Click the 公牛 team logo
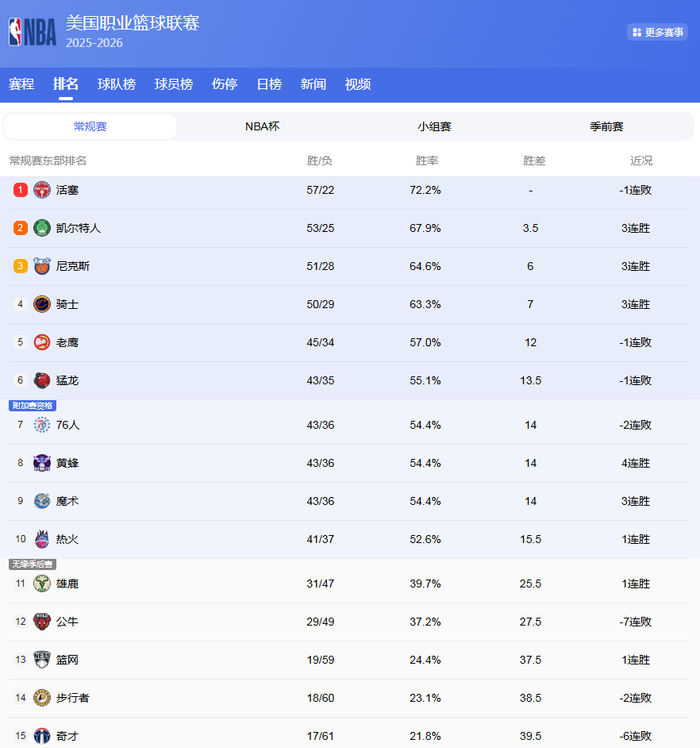This screenshot has width=700, height=748. coord(42,622)
